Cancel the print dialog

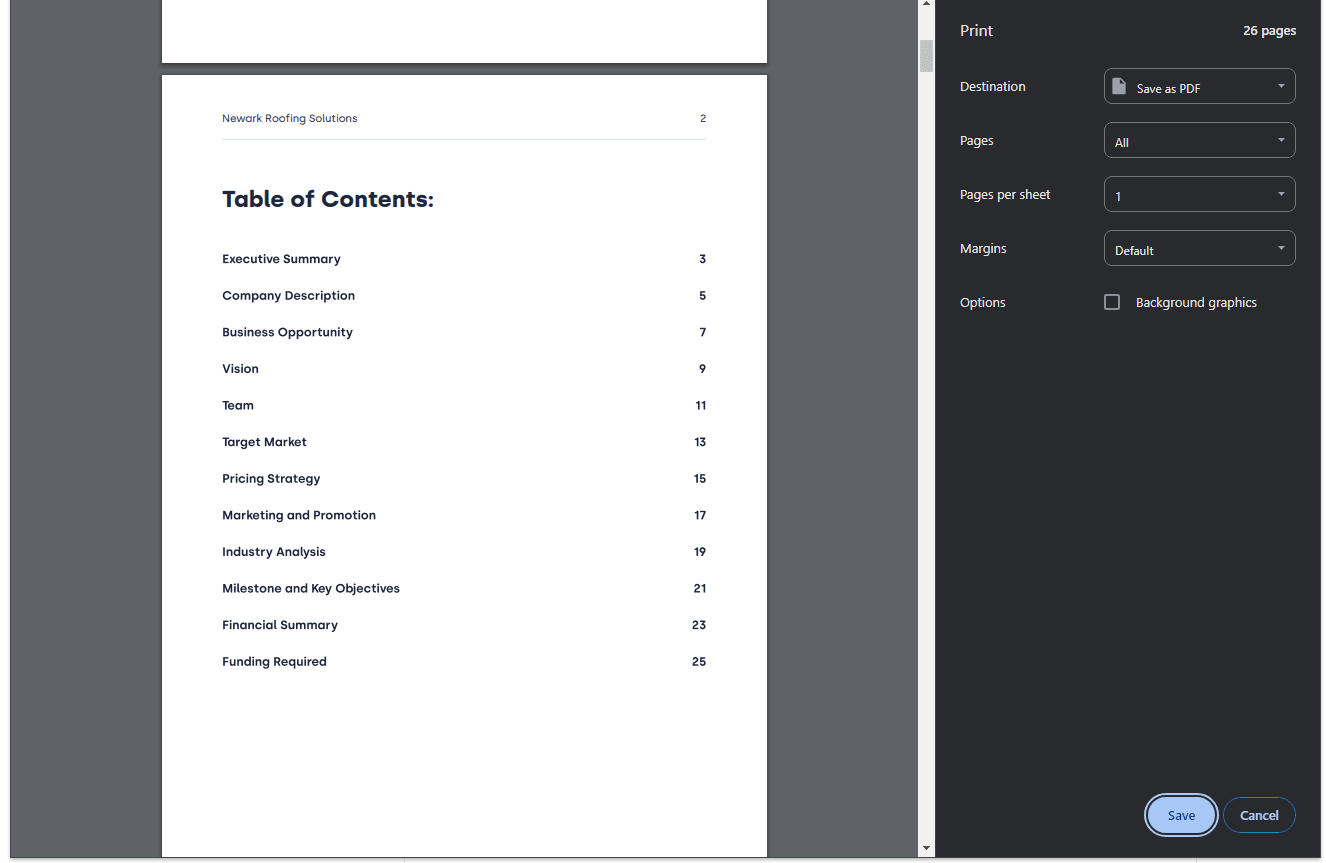(1258, 815)
